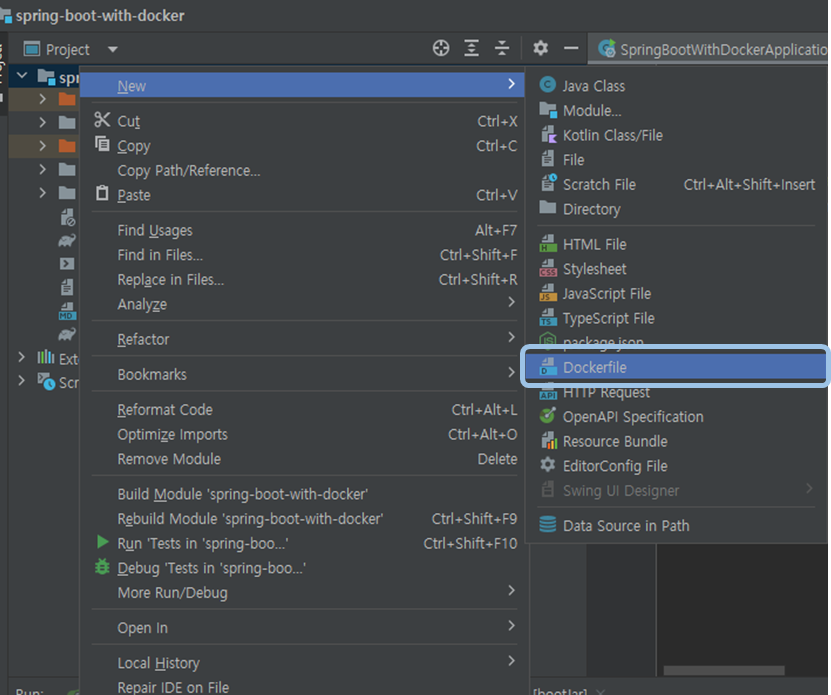Open More Run/Debug submenu
This screenshot has height=695, width=831.
pos(304,592)
